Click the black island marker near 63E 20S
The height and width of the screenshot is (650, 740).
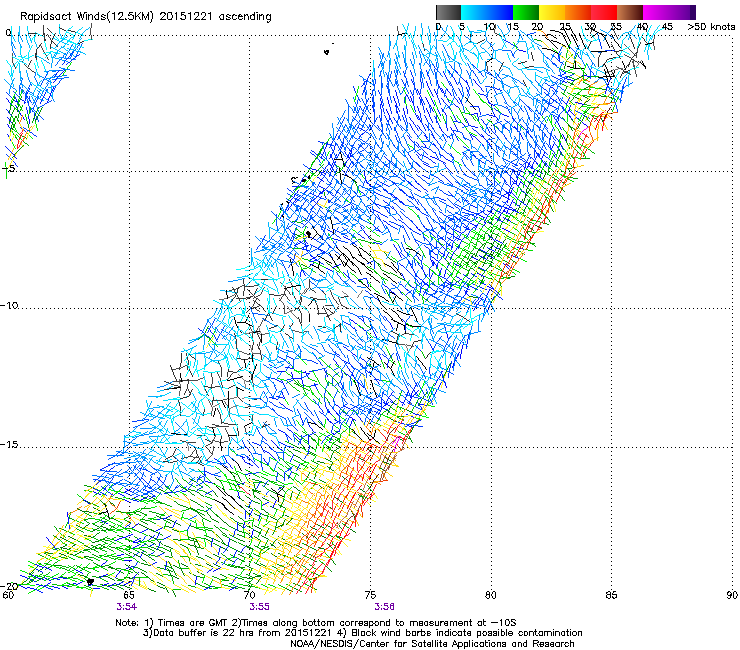coord(90,582)
